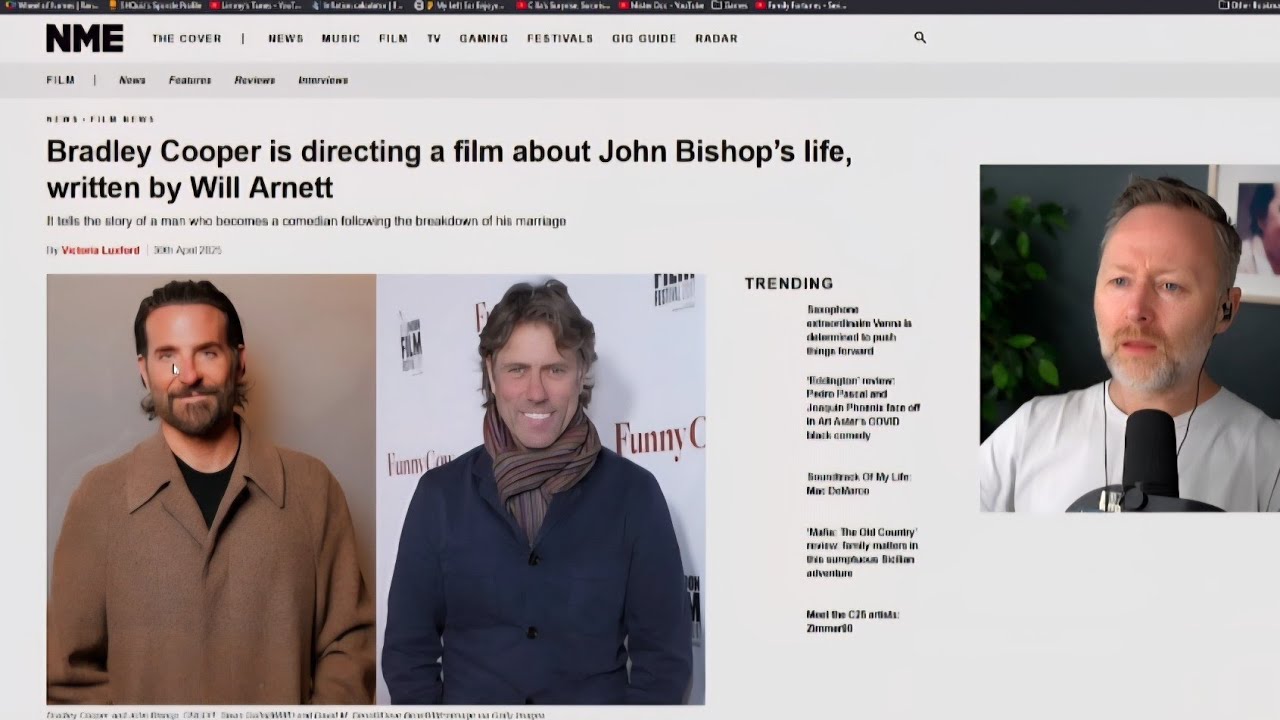Open the Inflation calculator bookmark

357,5
